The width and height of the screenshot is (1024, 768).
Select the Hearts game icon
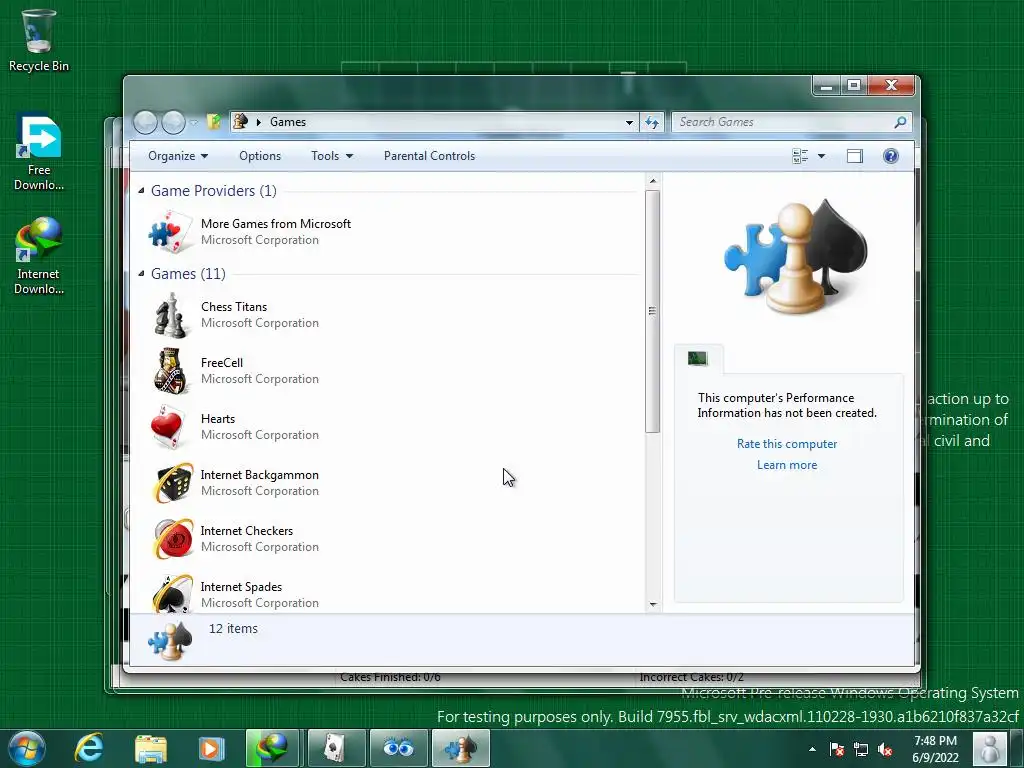[168, 427]
